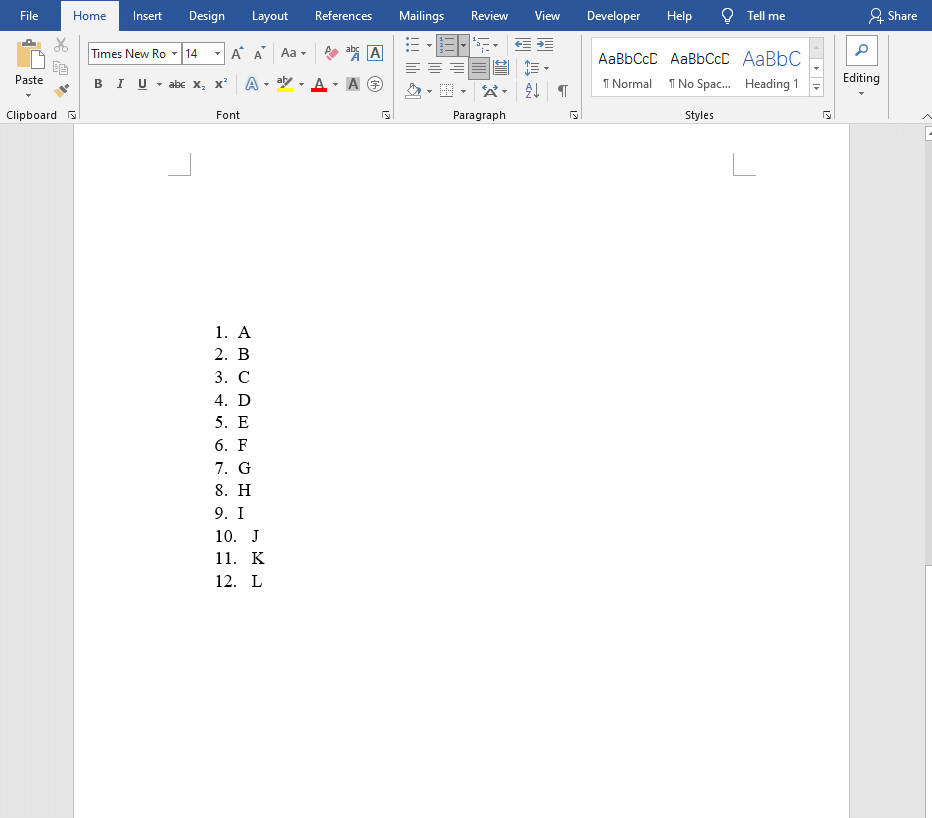Select the Format Painter brush
Screen dimensions: 932x818
tap(61, 90)
